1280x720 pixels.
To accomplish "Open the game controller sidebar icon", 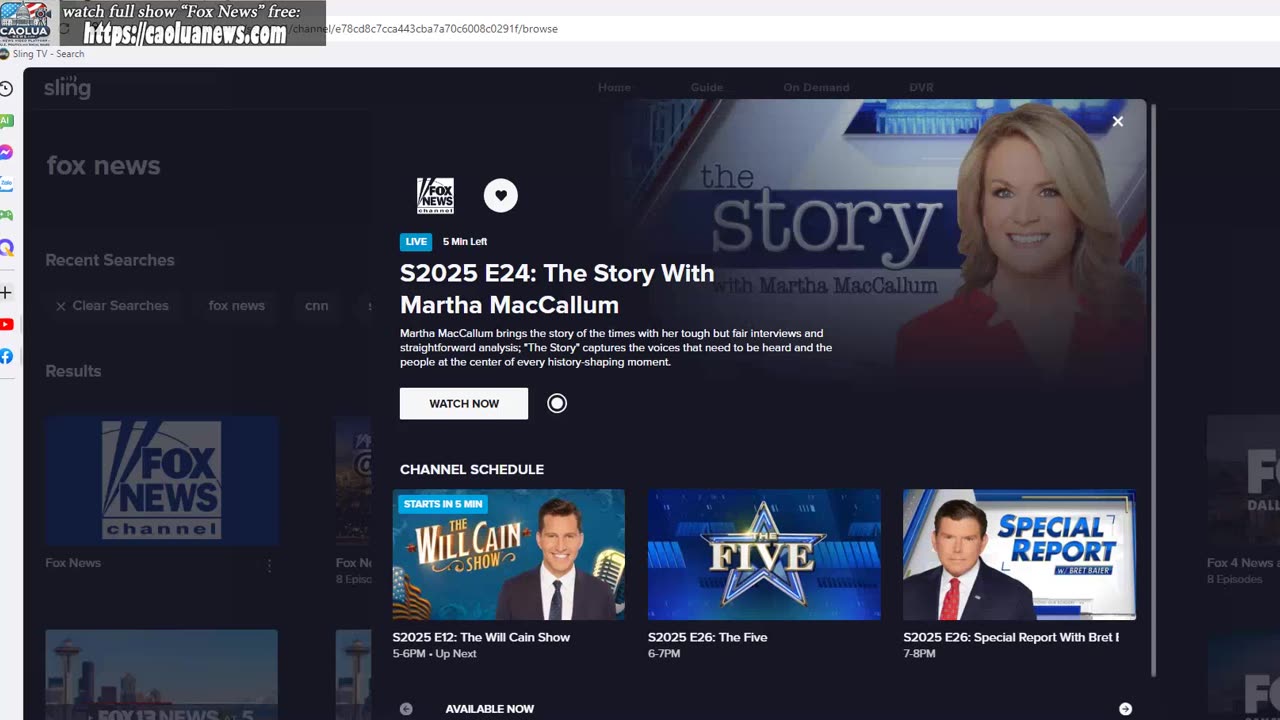I will click(6, 215).
